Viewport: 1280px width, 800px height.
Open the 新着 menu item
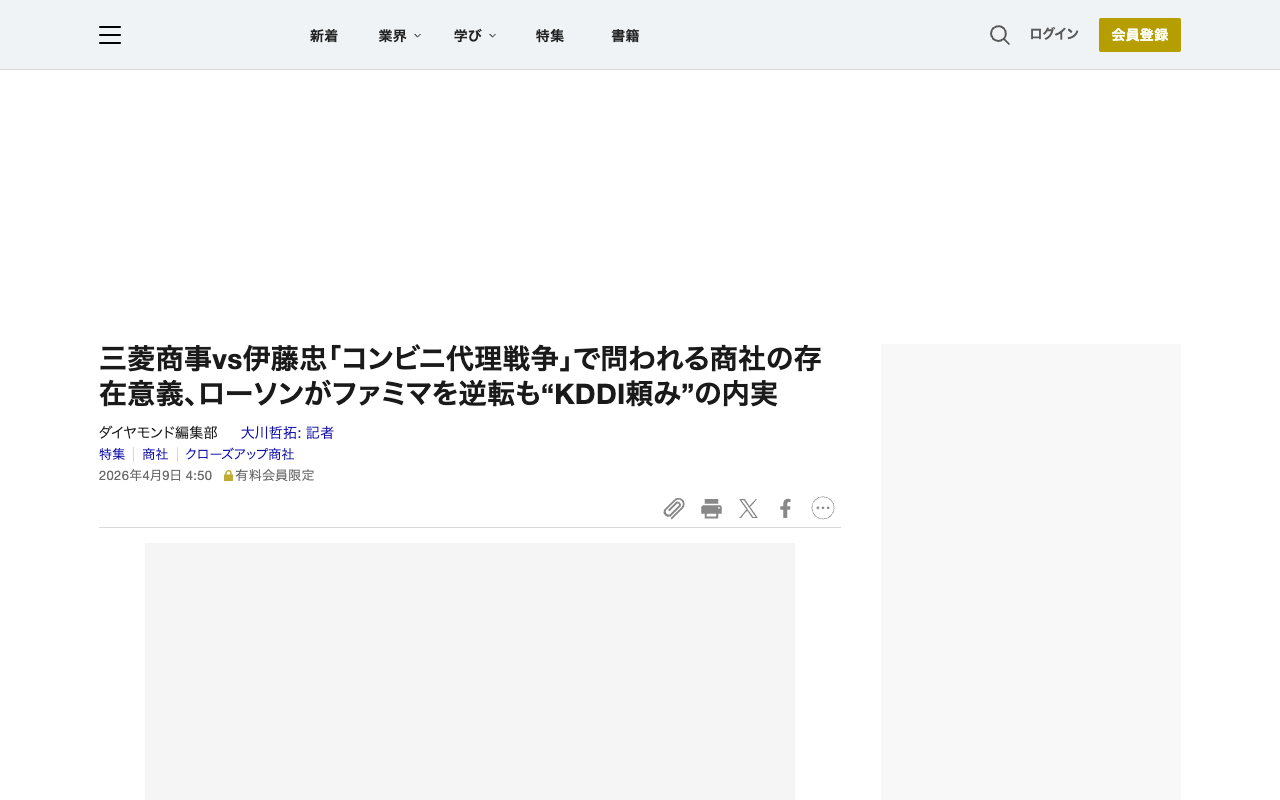coord(324,36)
